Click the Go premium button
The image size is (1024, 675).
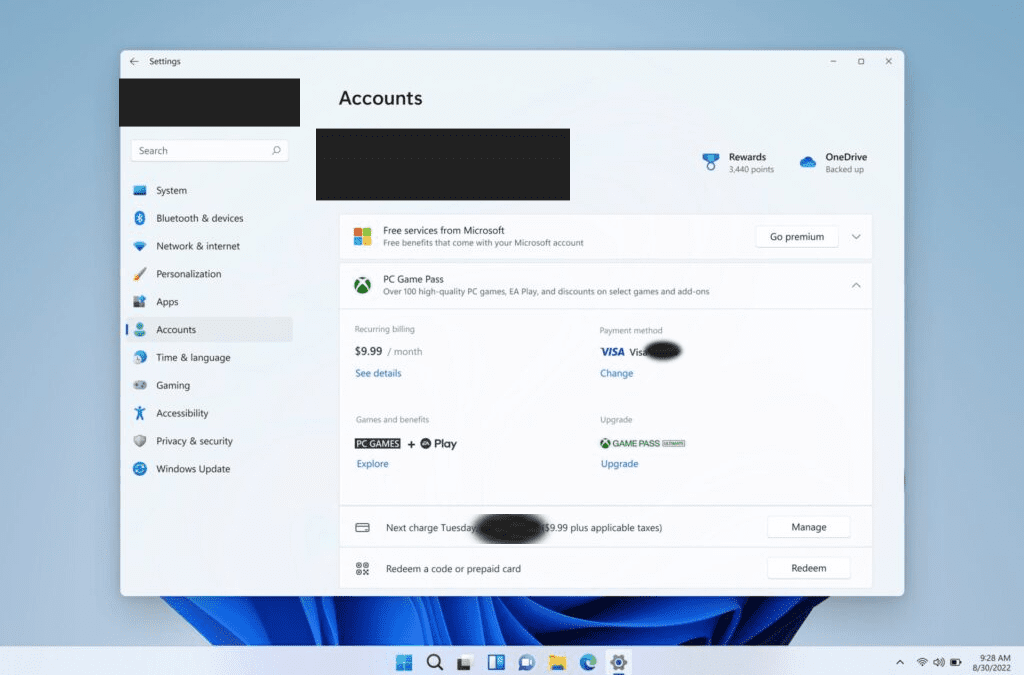click(797, 237)
